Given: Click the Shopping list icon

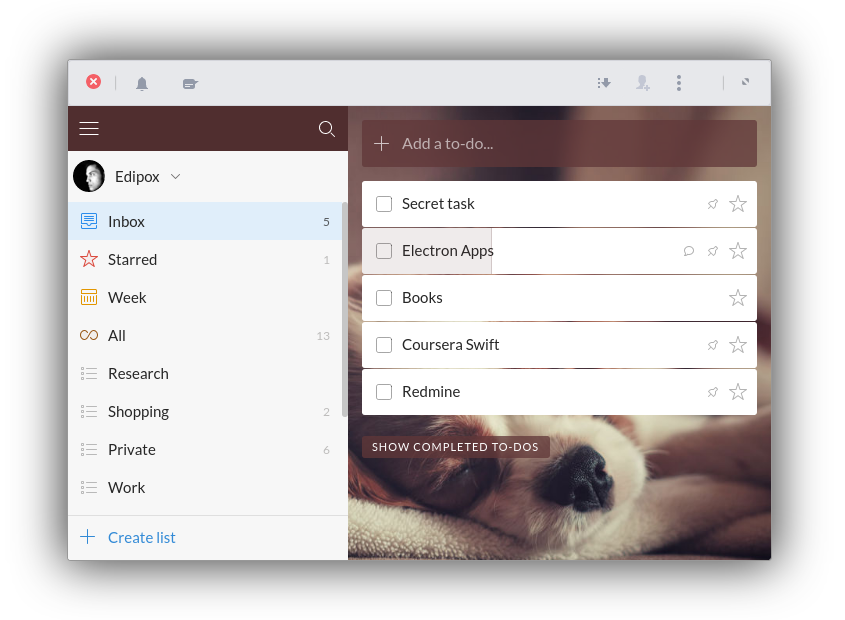Looking at the screenshot, I should (x=89, y=411).
